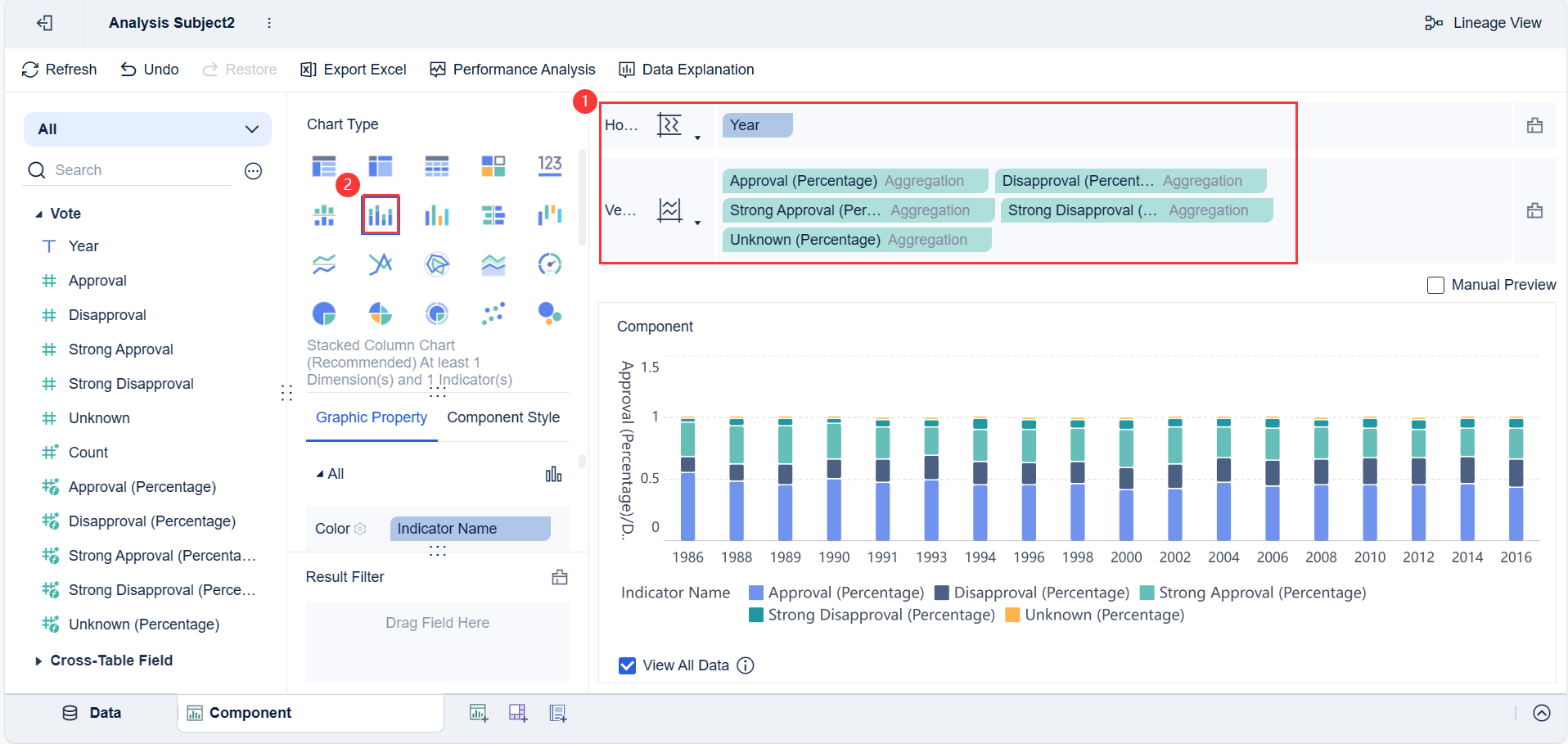Choose the area chart type

pos(493,264)
